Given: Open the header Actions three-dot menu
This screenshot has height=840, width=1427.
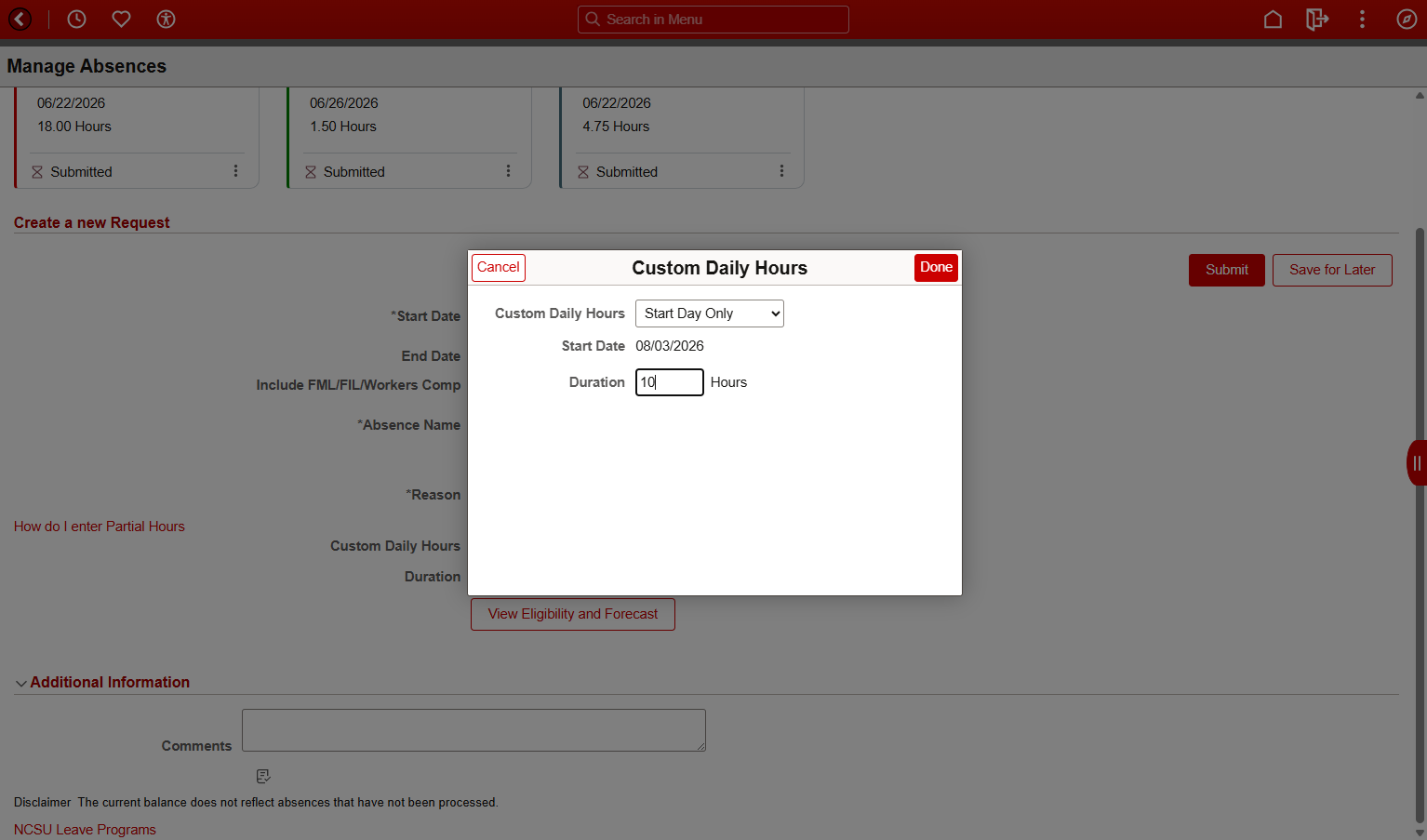Looking at the screenshot, I should tap(1362, 19).
